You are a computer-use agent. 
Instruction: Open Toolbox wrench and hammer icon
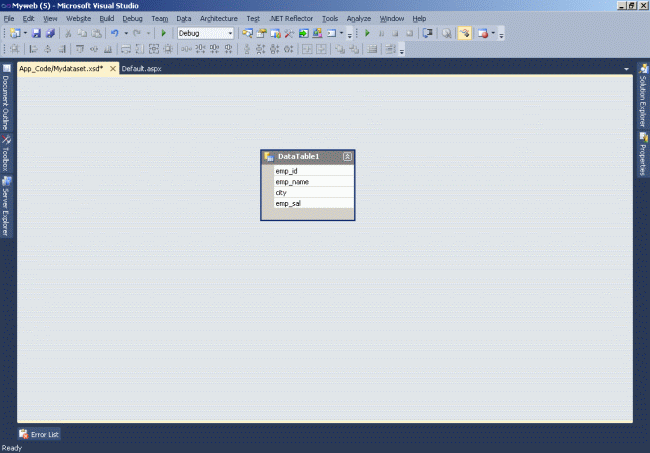point(289,33)
